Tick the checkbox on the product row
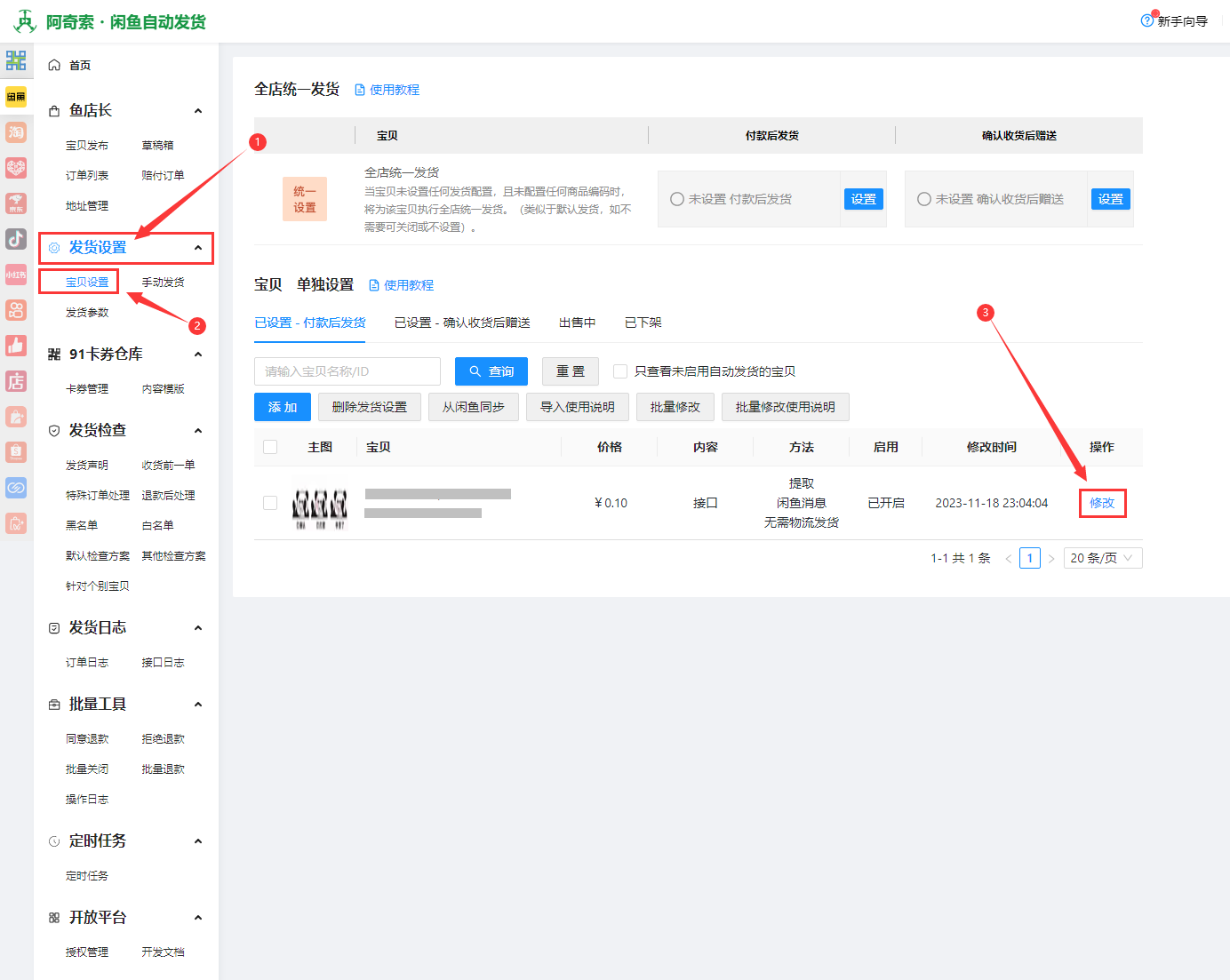The image size is (1230, 980). 270,503
